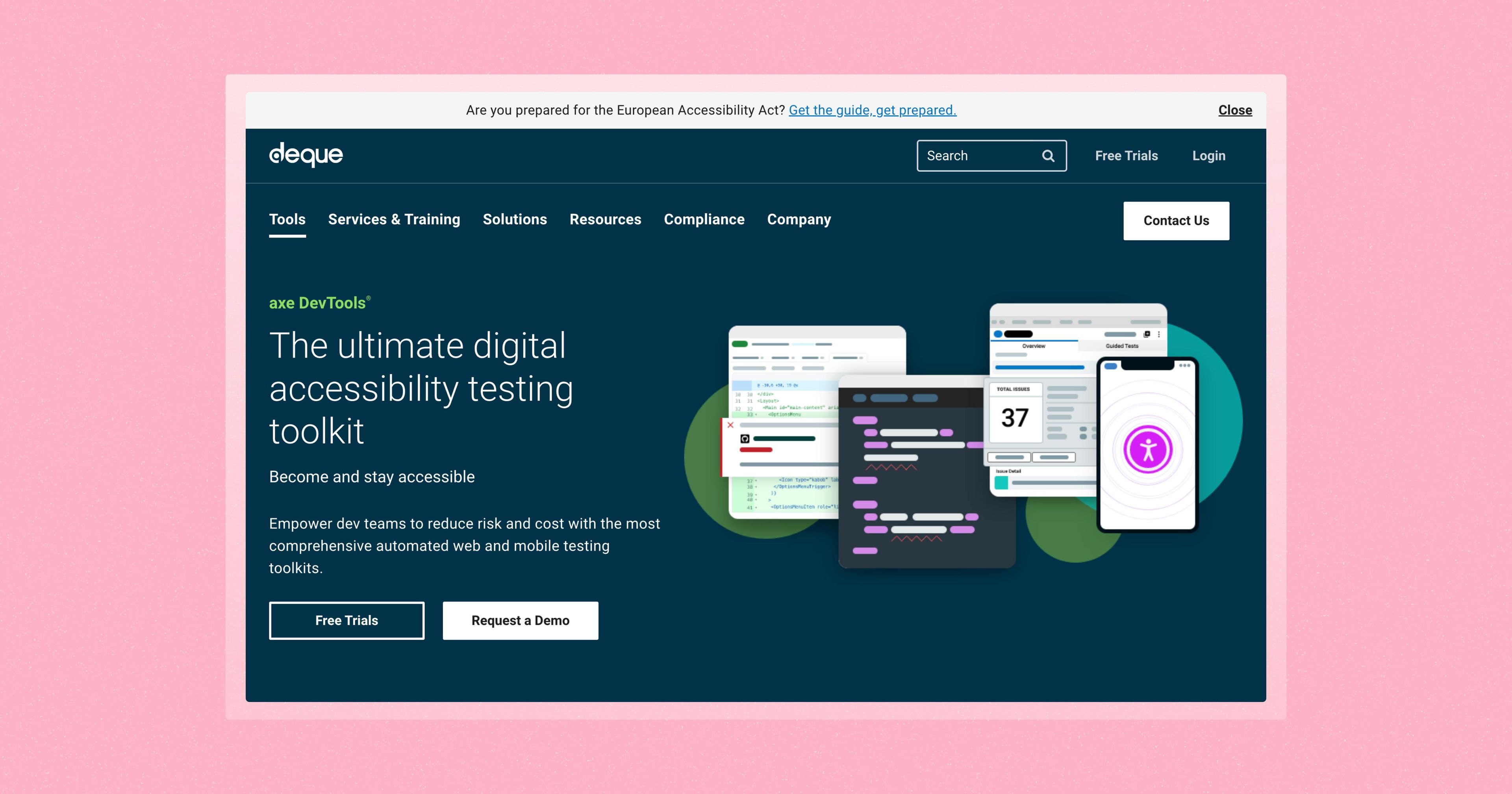
Task: Click 'Become and stay accessible' text
Action: (x=372, y=476)
